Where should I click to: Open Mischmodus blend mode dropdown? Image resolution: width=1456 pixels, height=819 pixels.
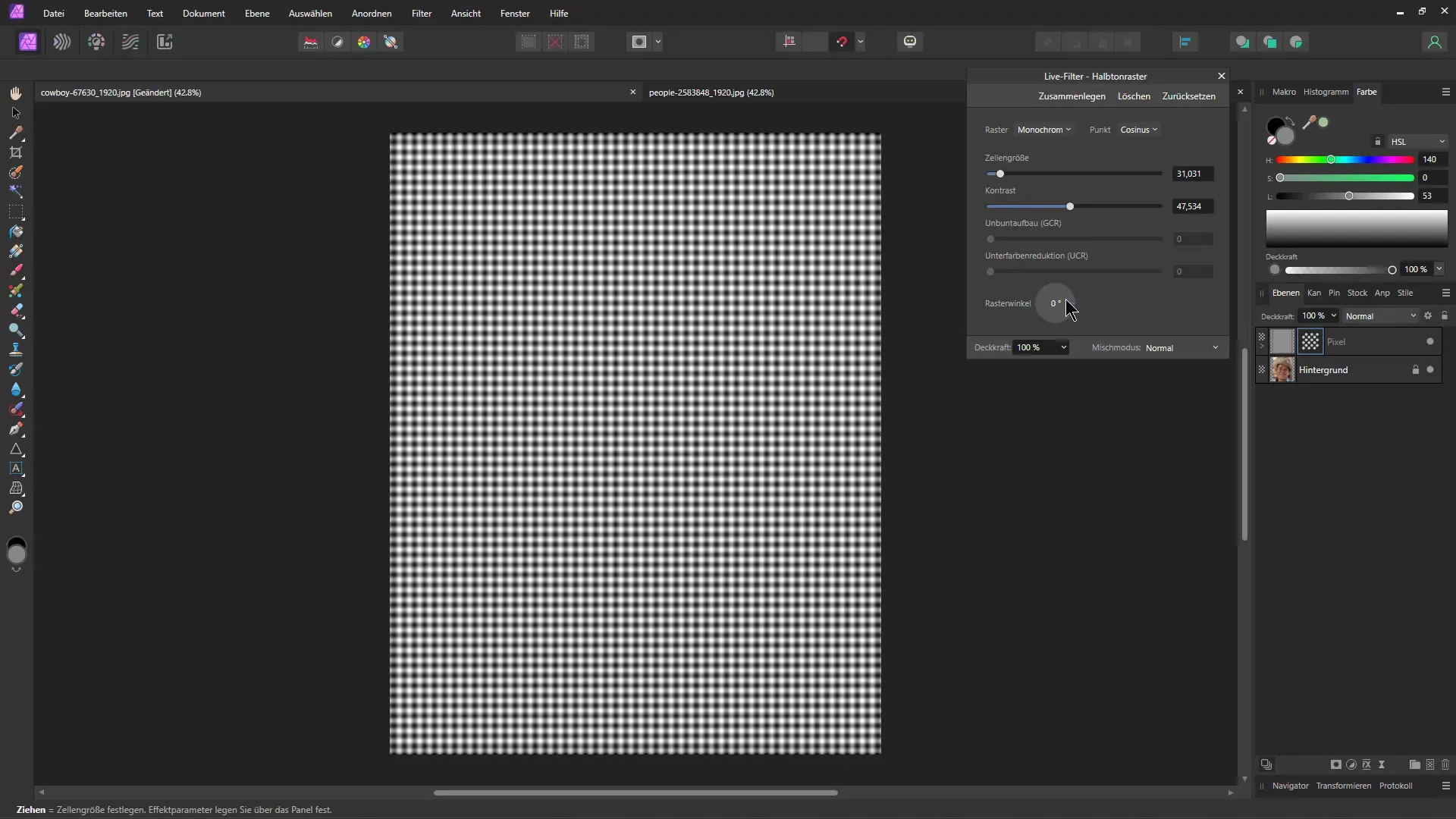coord(1183,347)
